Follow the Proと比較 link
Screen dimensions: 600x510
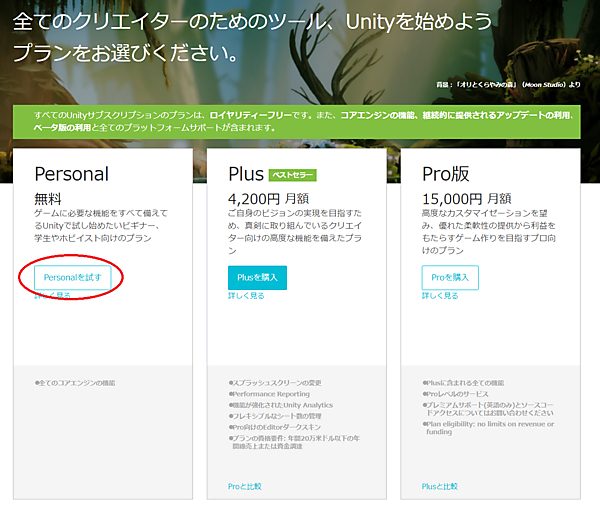coord(245,486)
